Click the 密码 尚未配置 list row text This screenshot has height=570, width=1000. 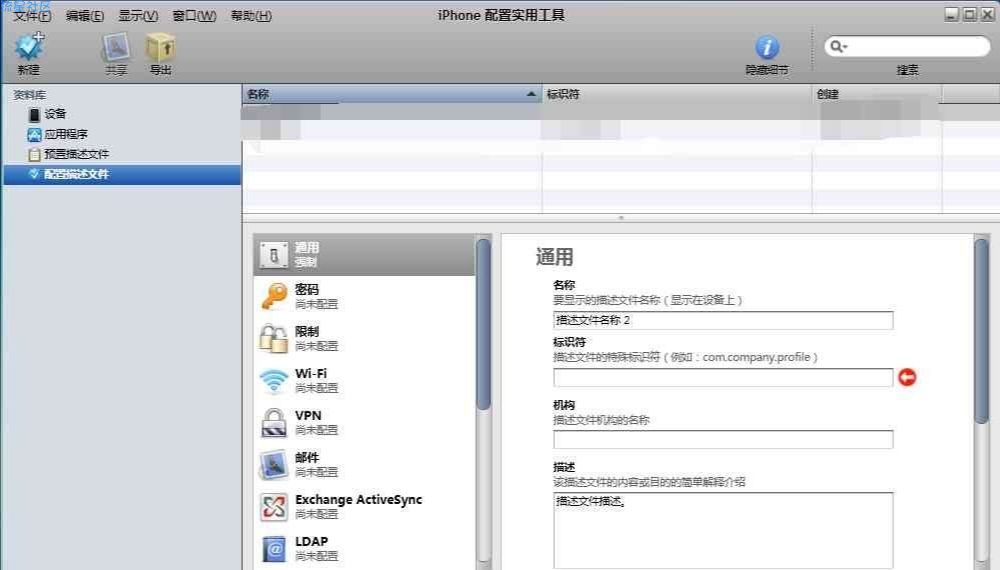(317, 296)
